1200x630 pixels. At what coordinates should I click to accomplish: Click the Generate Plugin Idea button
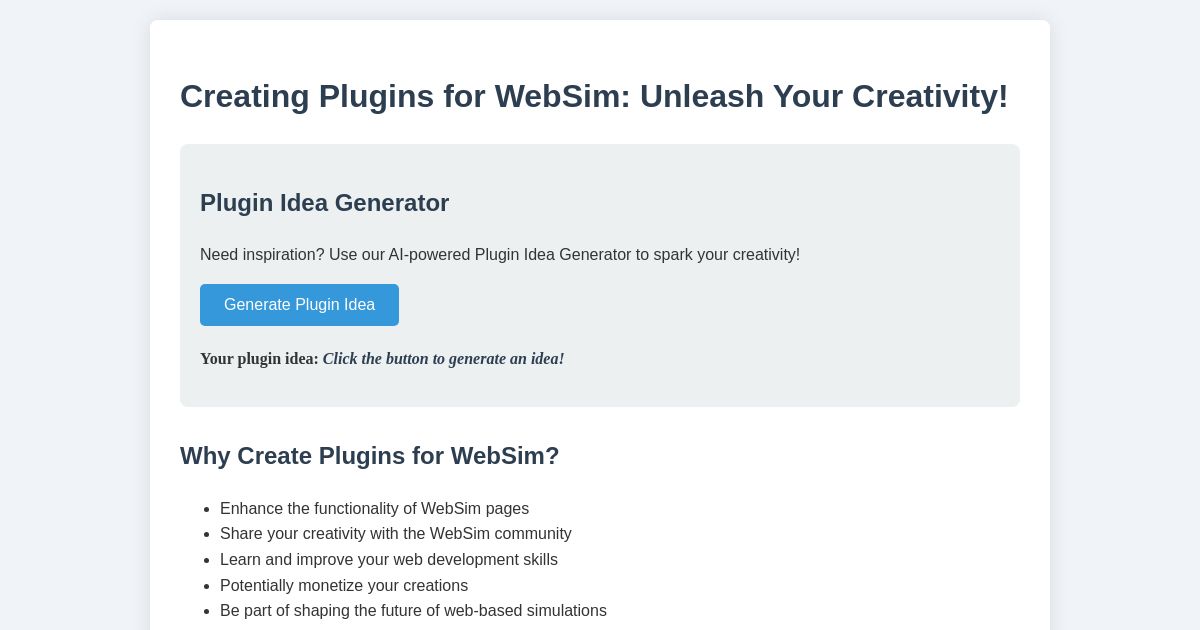coord(299,305)
